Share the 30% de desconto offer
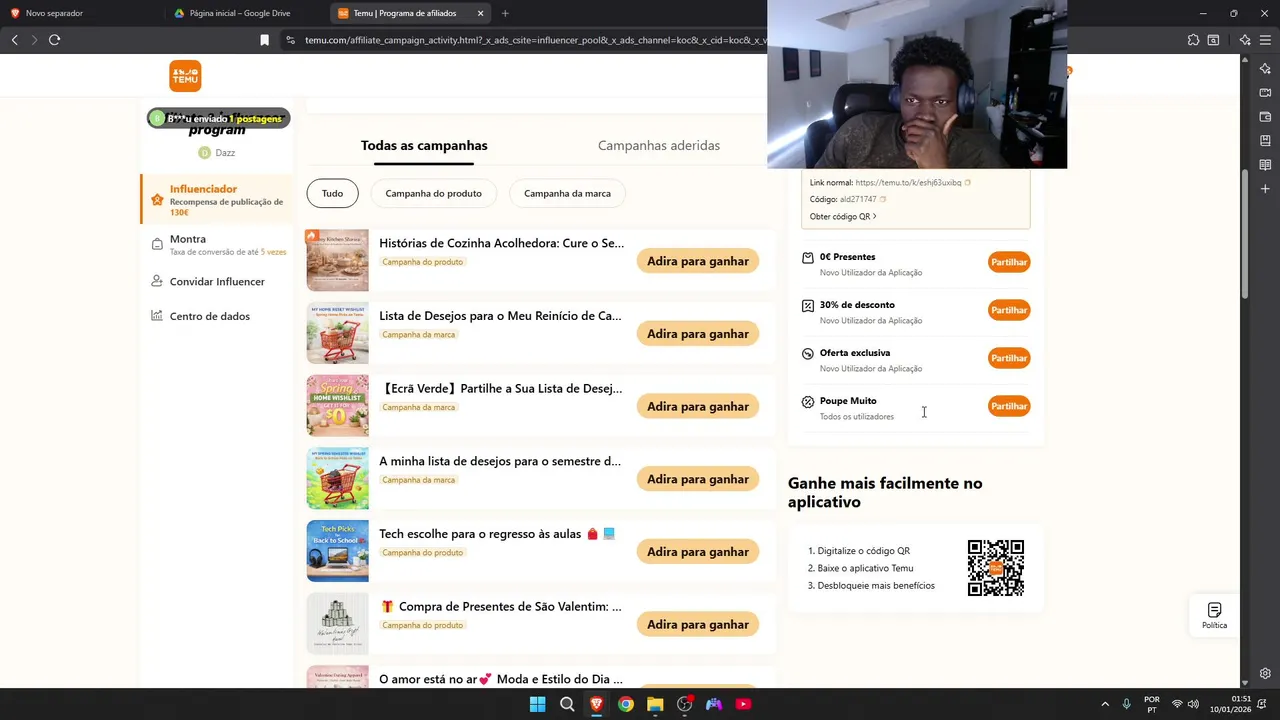The width and height of the screenshot is (1280, 720). [1009, 310]
